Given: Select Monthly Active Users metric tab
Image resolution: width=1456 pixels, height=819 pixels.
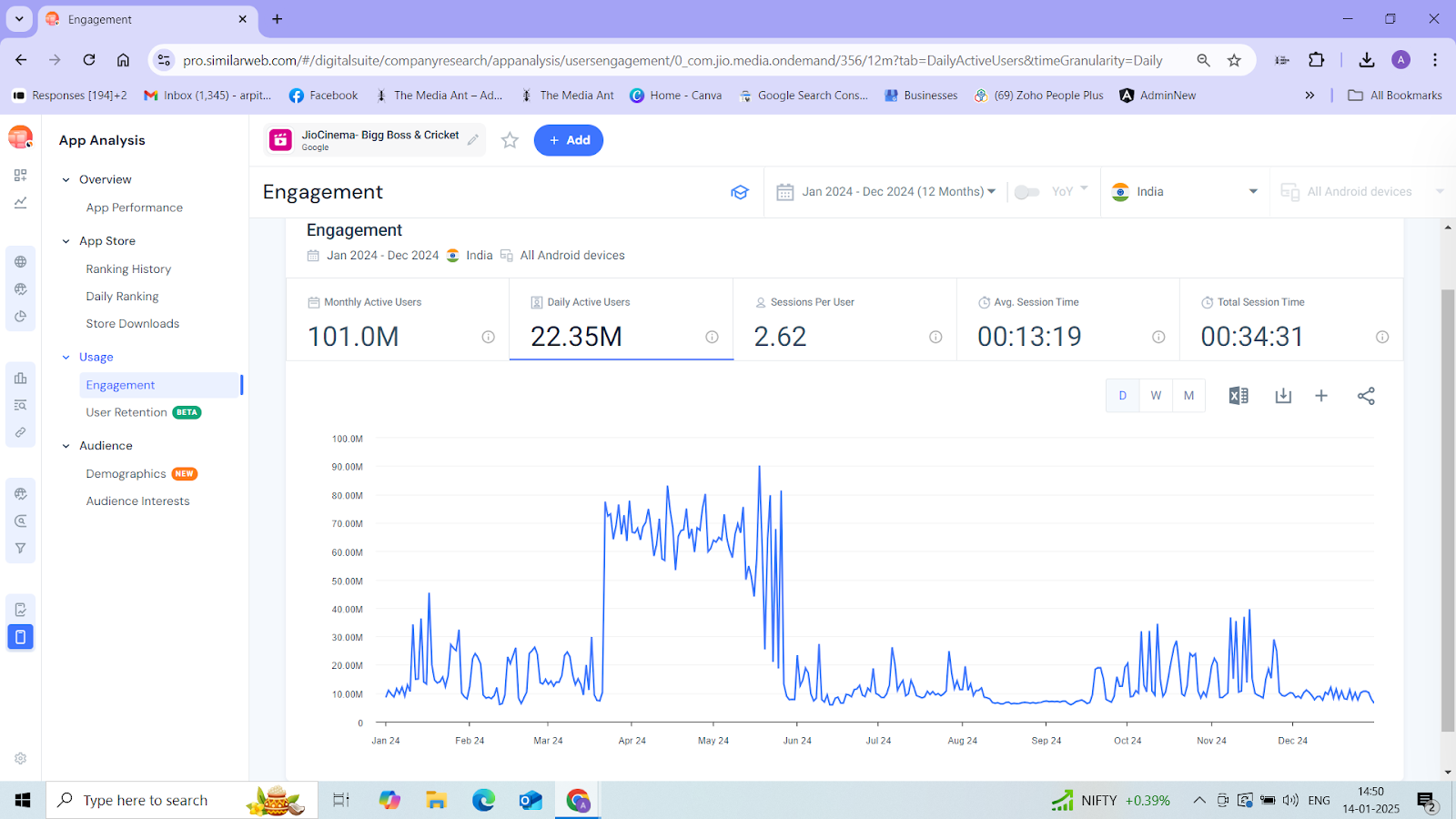Looking at the screenshot, I should 398,319.
